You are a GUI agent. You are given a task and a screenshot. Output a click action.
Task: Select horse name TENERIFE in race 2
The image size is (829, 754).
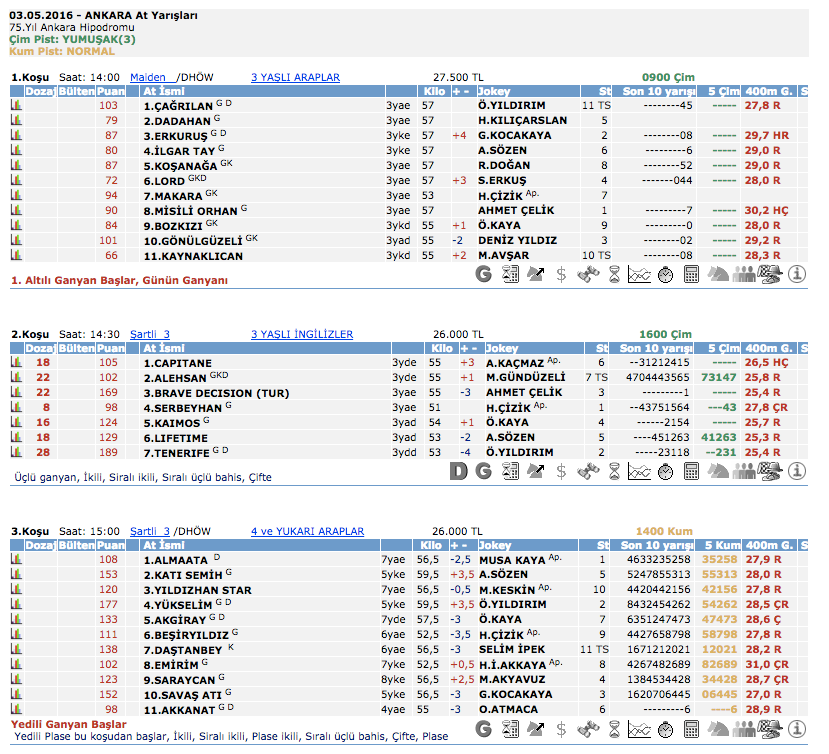178,453
